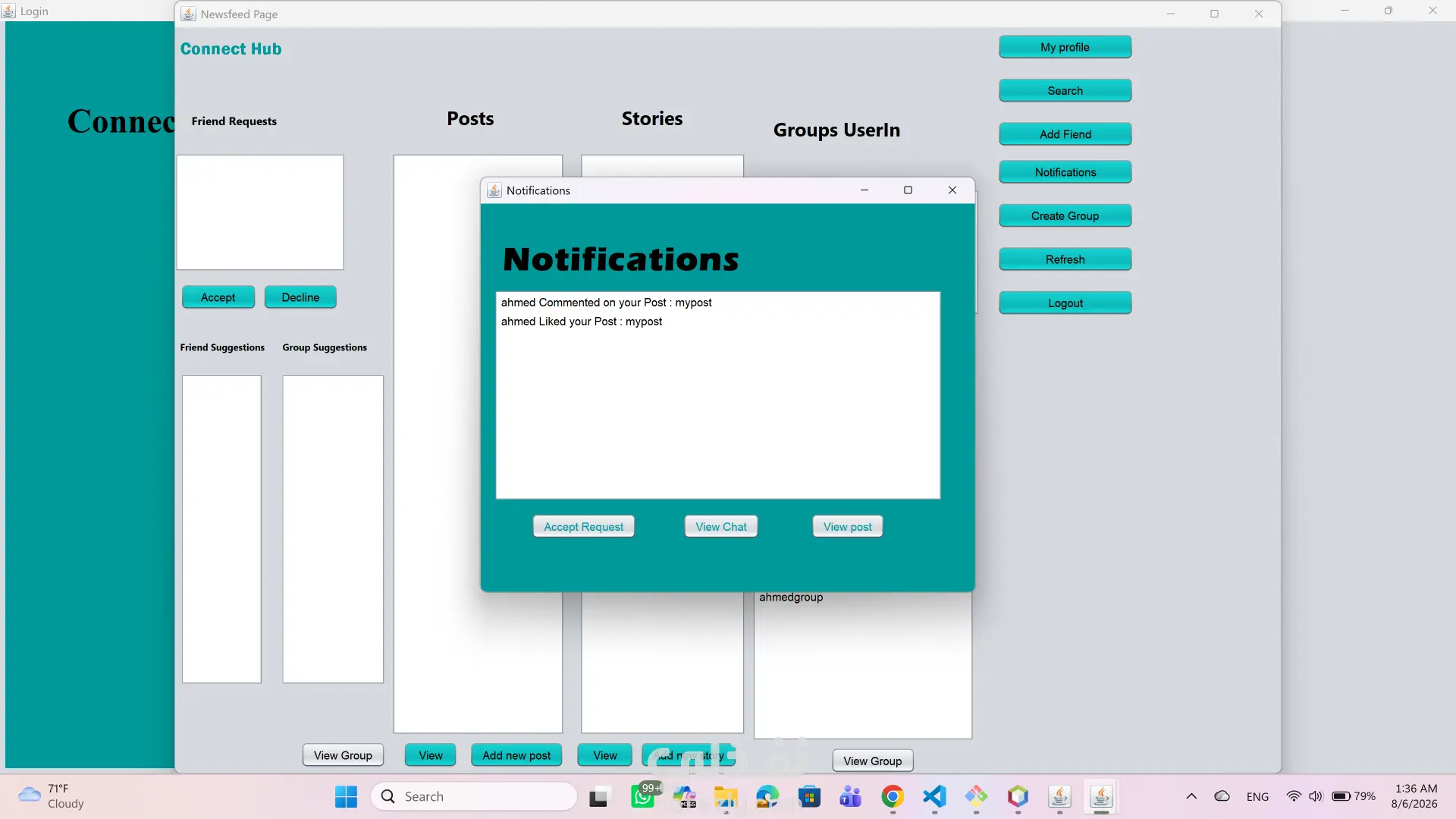Image resolution: width=1456 pixels, height=819 pixels.
Task: Click the Java icon in Notifications title bar
Action: [494, 190]
